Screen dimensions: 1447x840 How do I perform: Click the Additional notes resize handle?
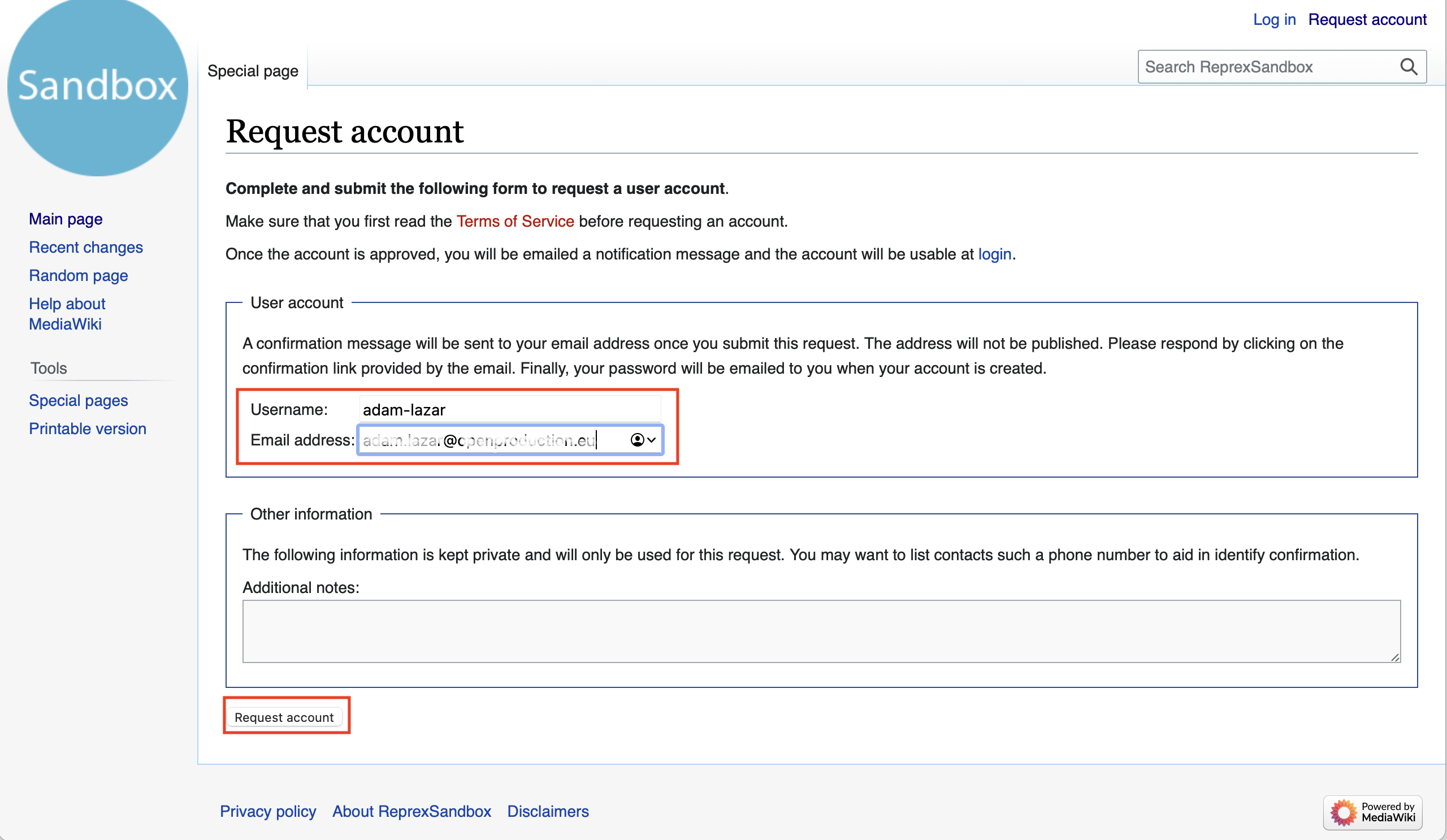click(x=1396, y=657)
